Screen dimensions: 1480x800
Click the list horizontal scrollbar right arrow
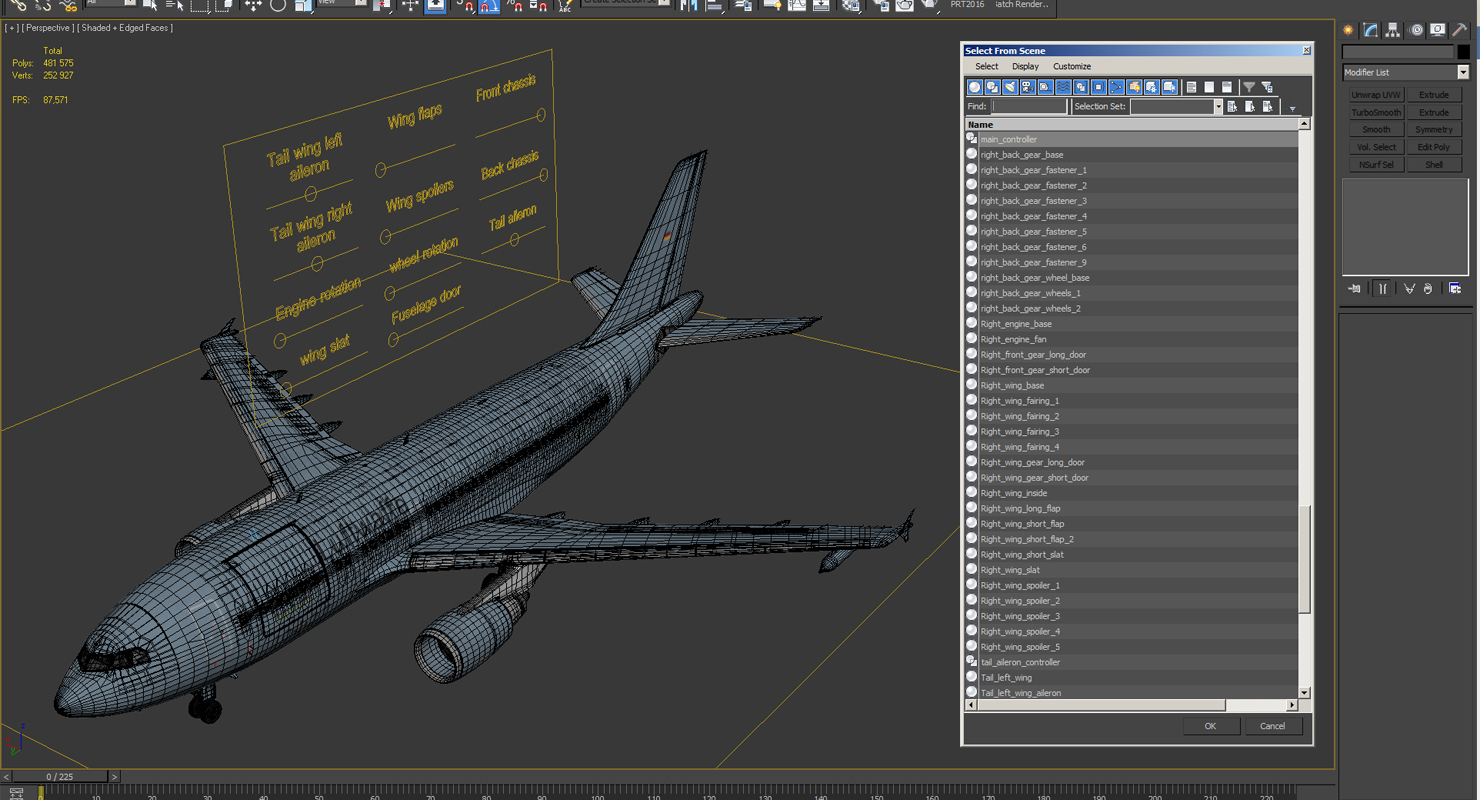pos(1291,705)
